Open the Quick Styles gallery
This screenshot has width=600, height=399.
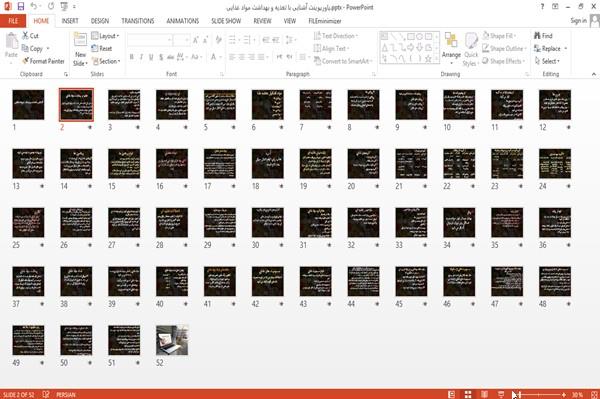471,50
